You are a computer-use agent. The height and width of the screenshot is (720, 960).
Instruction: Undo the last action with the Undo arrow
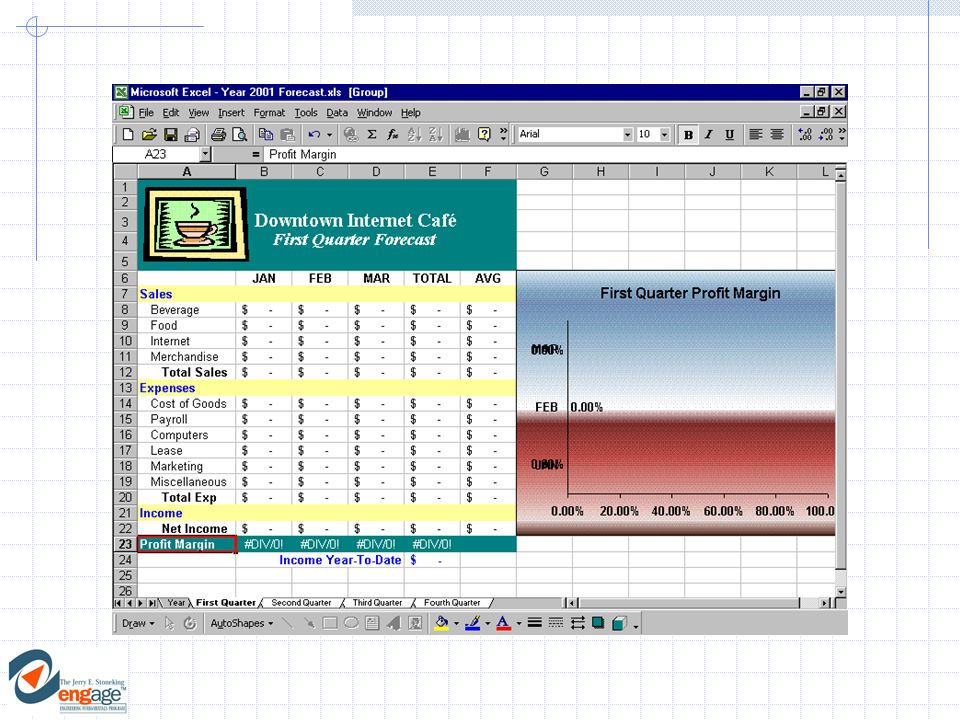[x=314, y=134]
